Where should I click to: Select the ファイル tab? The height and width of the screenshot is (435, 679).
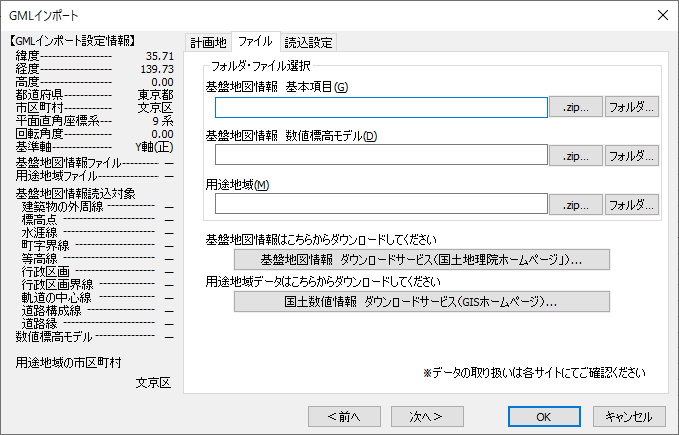[x=255, y=42]
